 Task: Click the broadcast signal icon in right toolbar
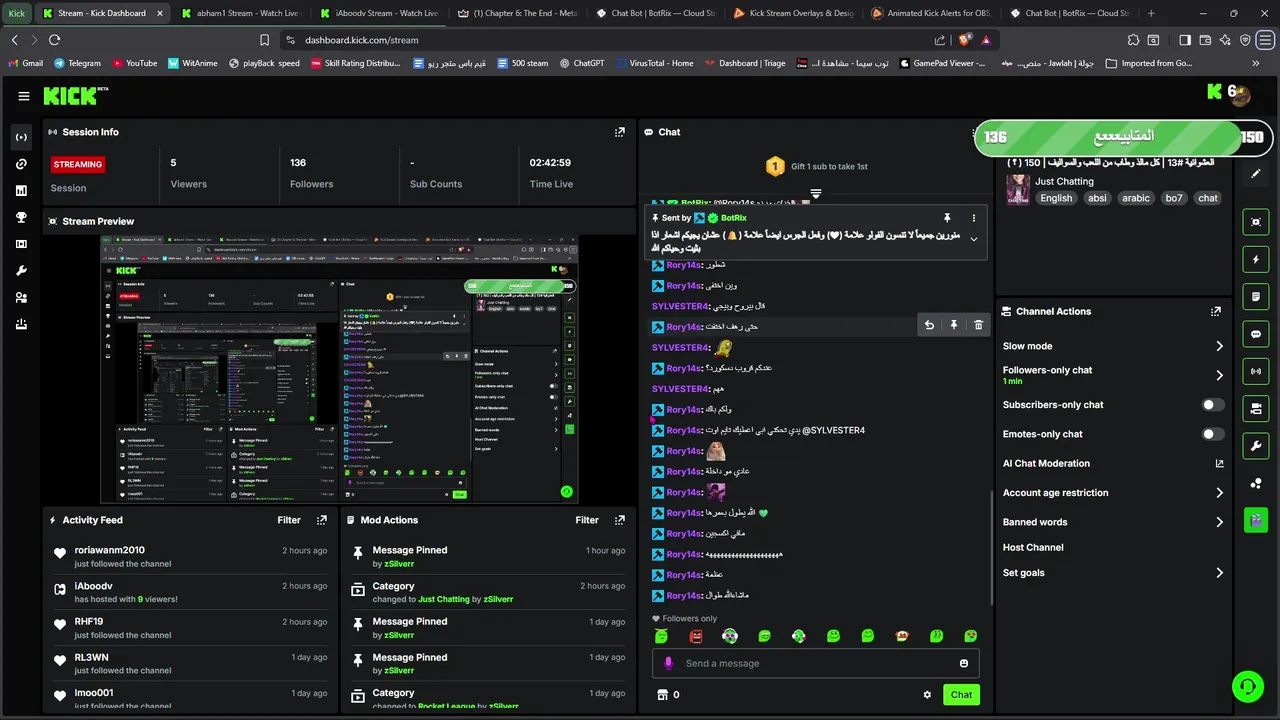1256,371
